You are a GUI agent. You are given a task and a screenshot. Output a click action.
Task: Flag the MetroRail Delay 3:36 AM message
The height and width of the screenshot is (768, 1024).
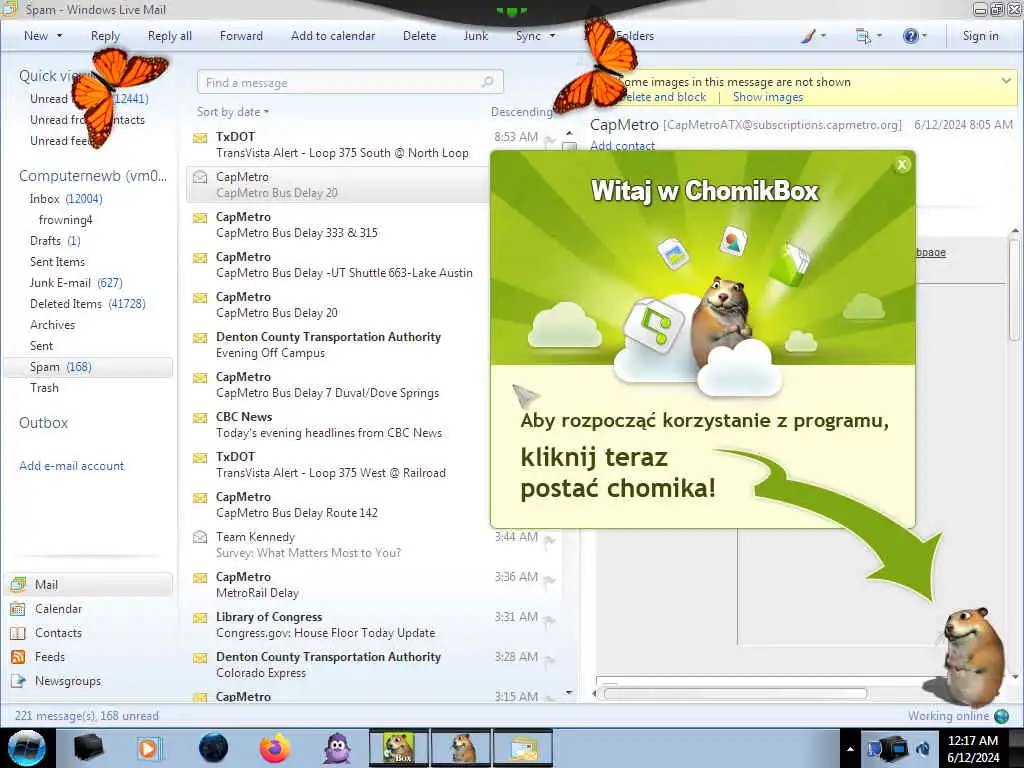[x=549, y=579]
